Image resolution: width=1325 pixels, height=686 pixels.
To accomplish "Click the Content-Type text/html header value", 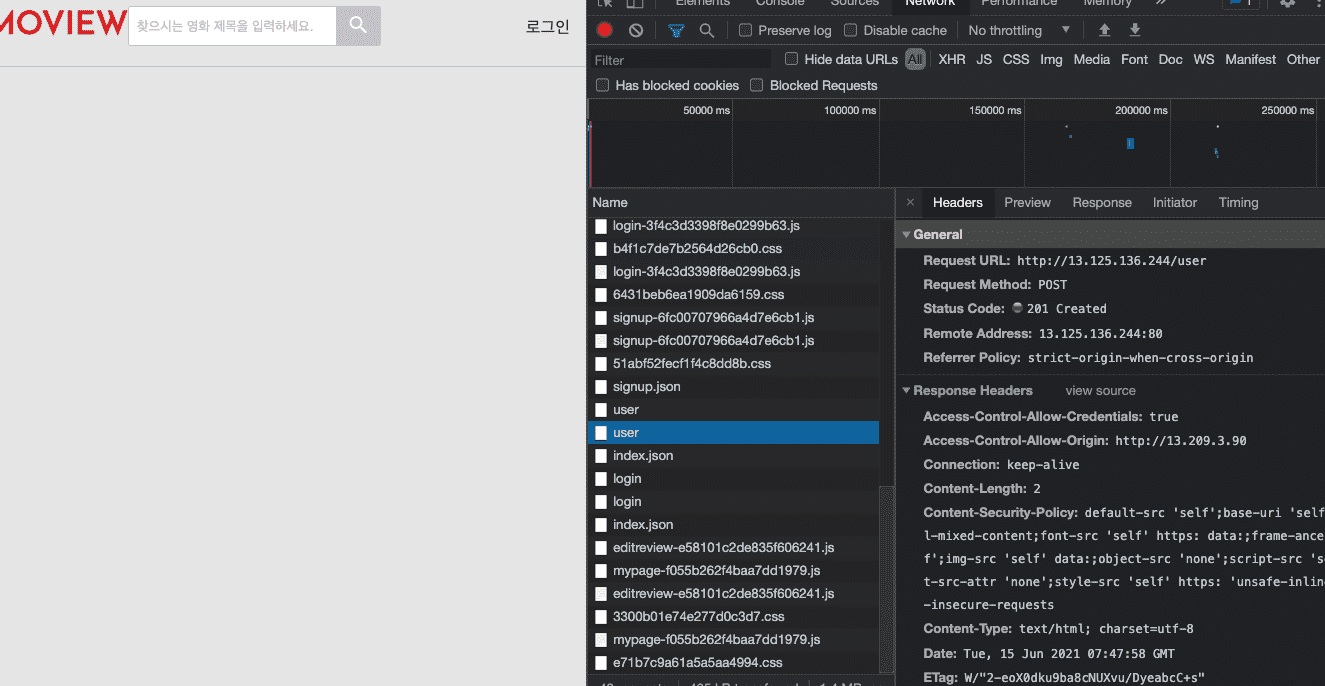I will [x=1106, y=630].
